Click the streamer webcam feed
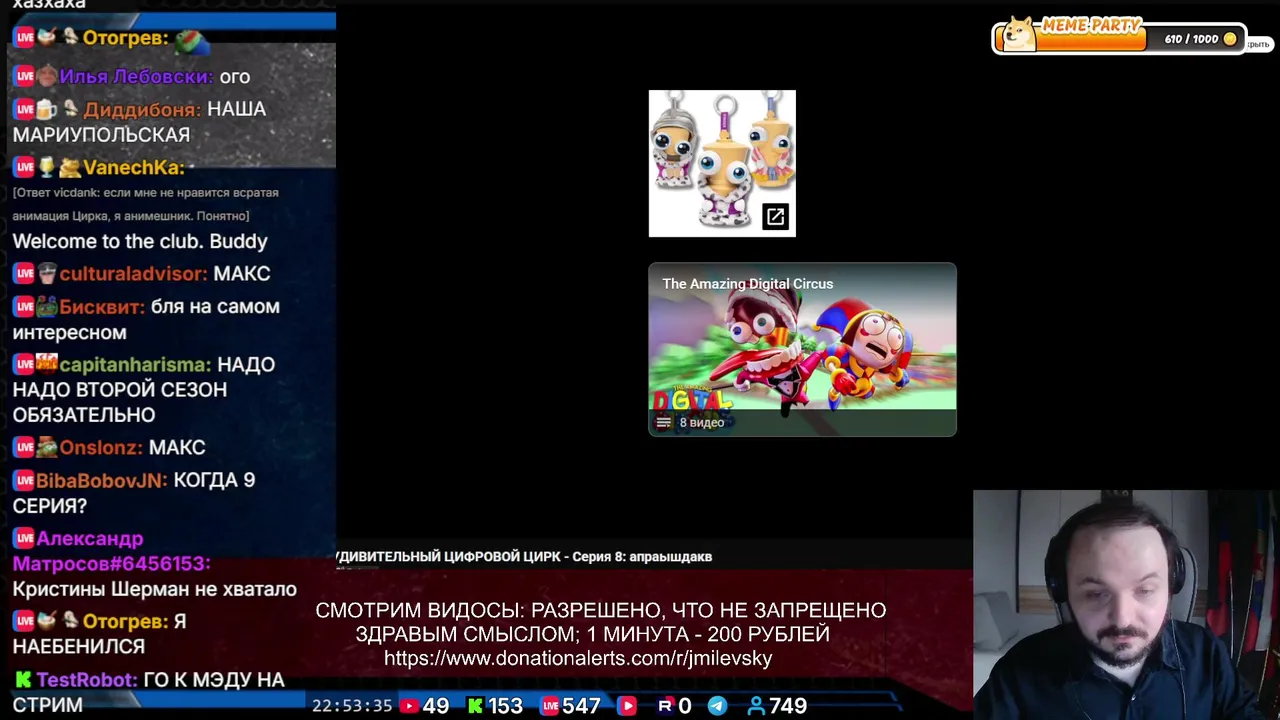Viewport: 1280px width, 720px height. click(1126, 605)
